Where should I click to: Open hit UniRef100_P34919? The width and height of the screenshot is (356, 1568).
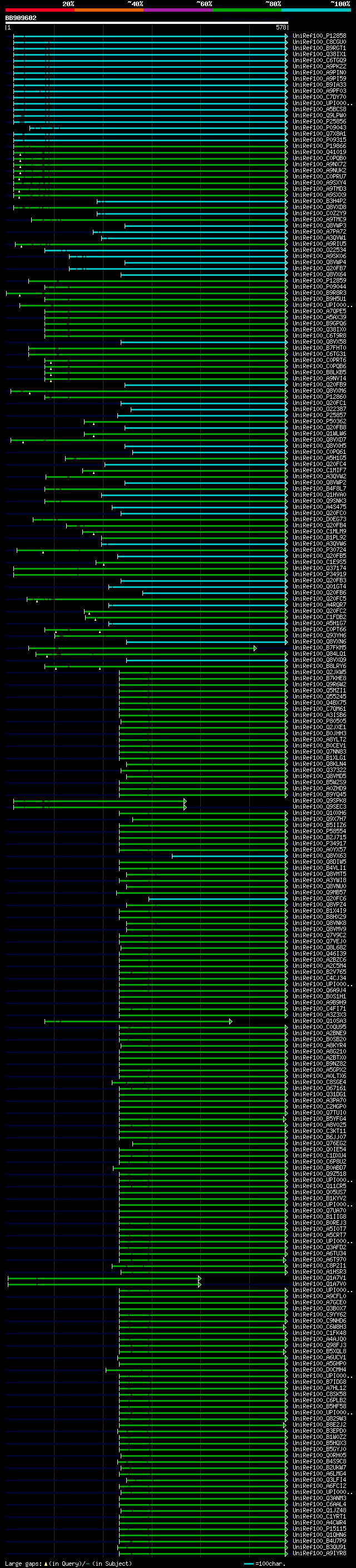[x=319, y=574]
